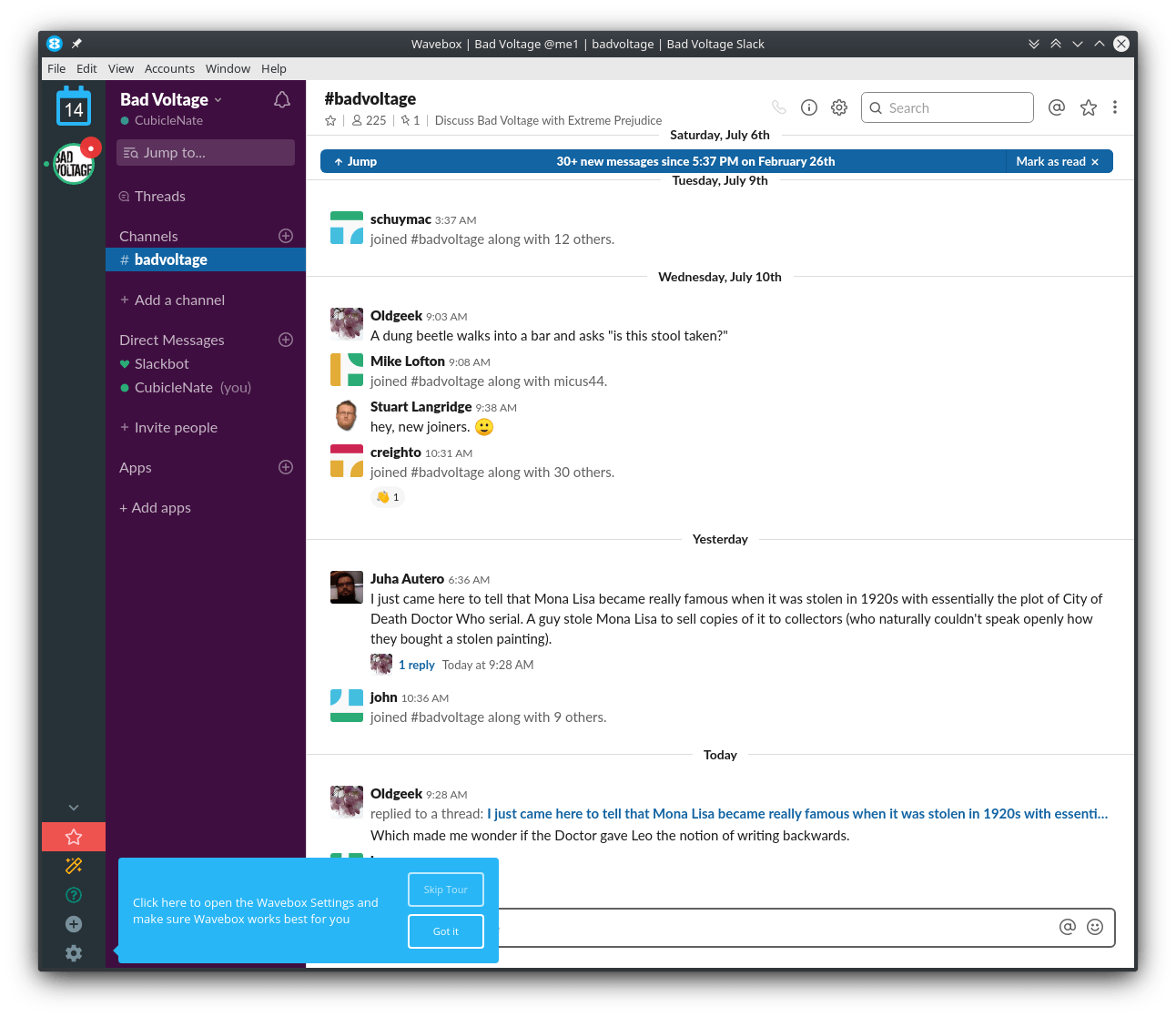Select the badvoltage channel in the sidebar
Image resolution: width=1176 pixels, height=1017 pixels.
[x=206, y=259]
